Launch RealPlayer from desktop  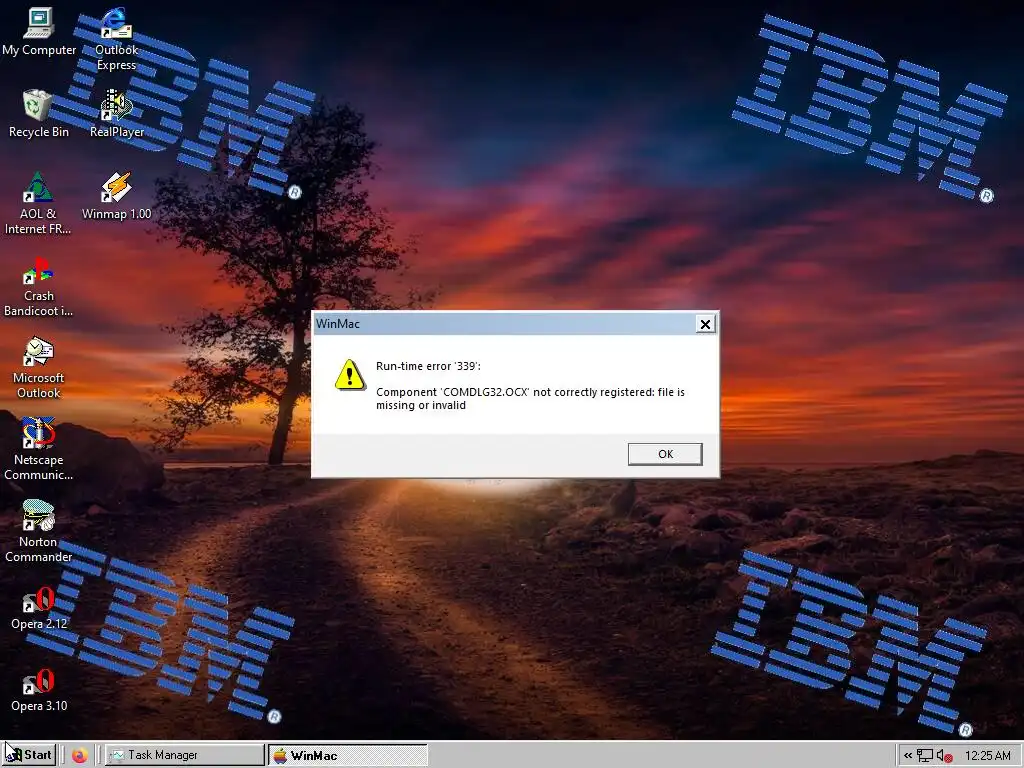[x=116, y=114]
